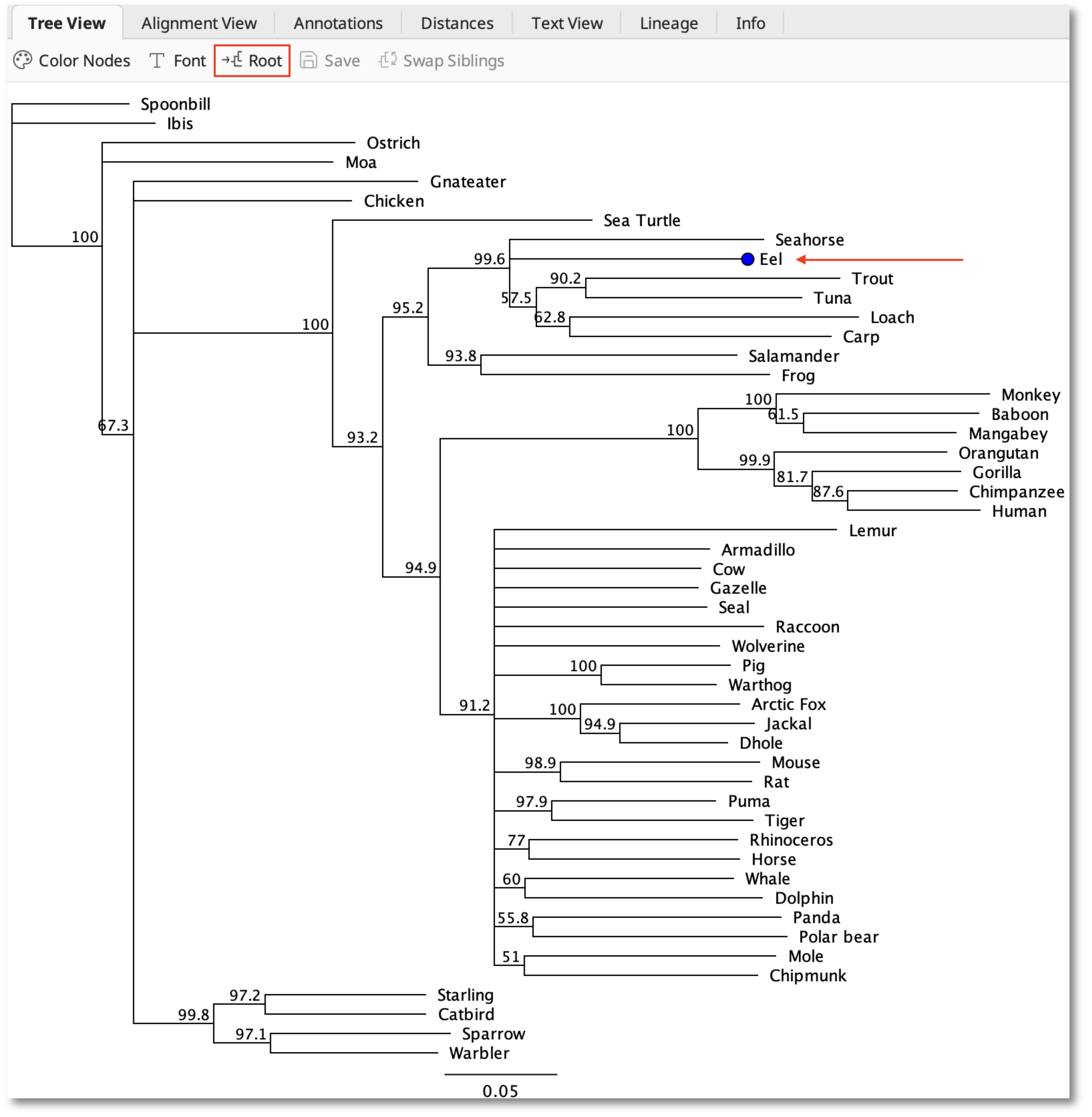Select the Jackal leaf label

(789, 724)
